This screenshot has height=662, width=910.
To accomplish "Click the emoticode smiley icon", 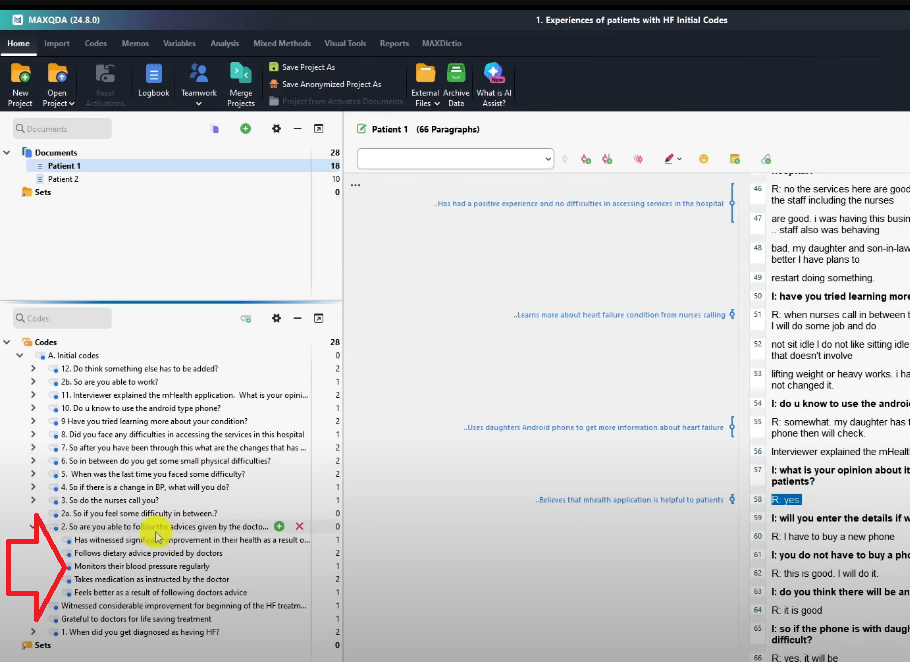I will [x=703, y=159].
